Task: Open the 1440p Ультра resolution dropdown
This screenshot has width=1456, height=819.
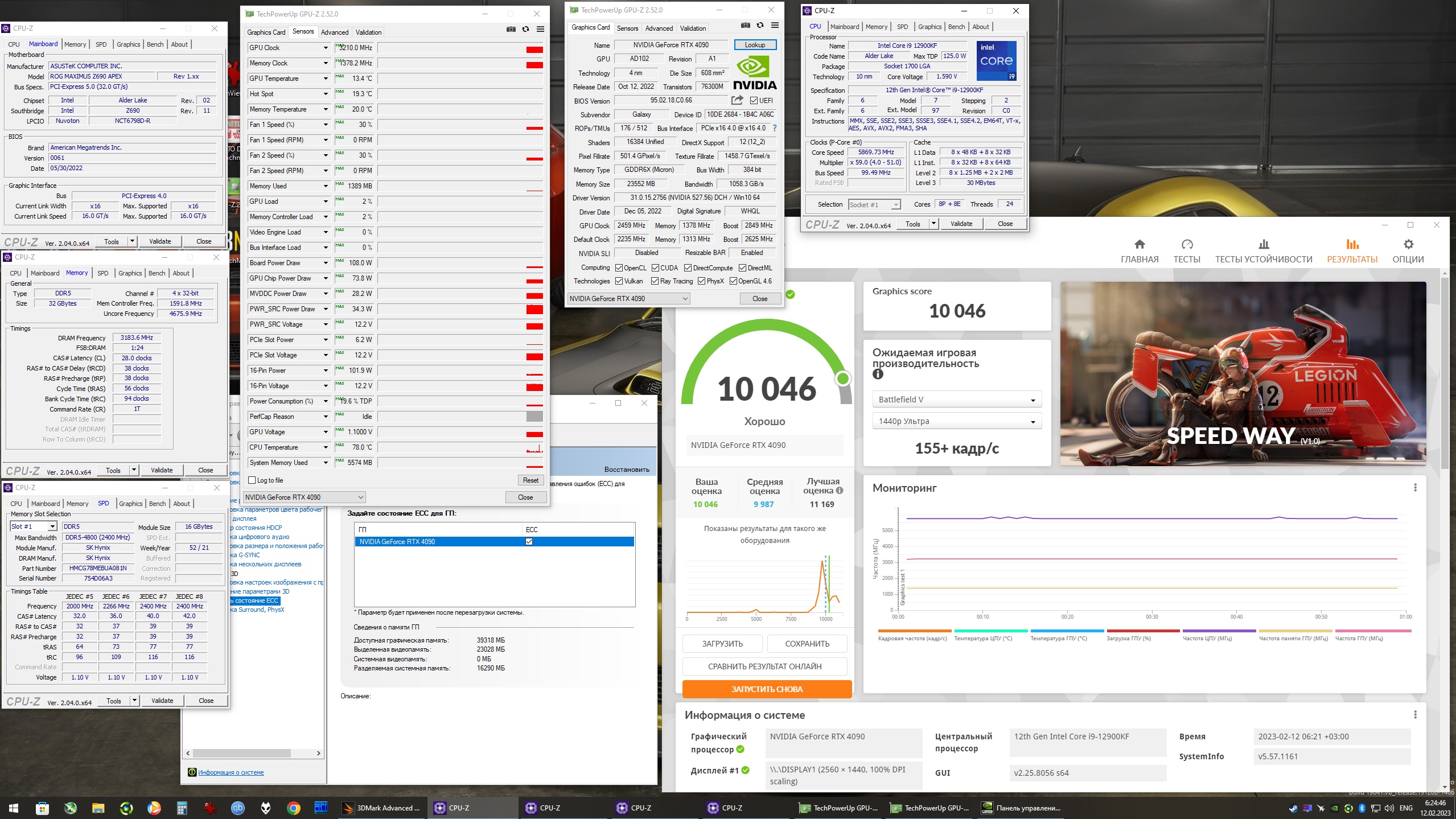Action: point(957,421)
